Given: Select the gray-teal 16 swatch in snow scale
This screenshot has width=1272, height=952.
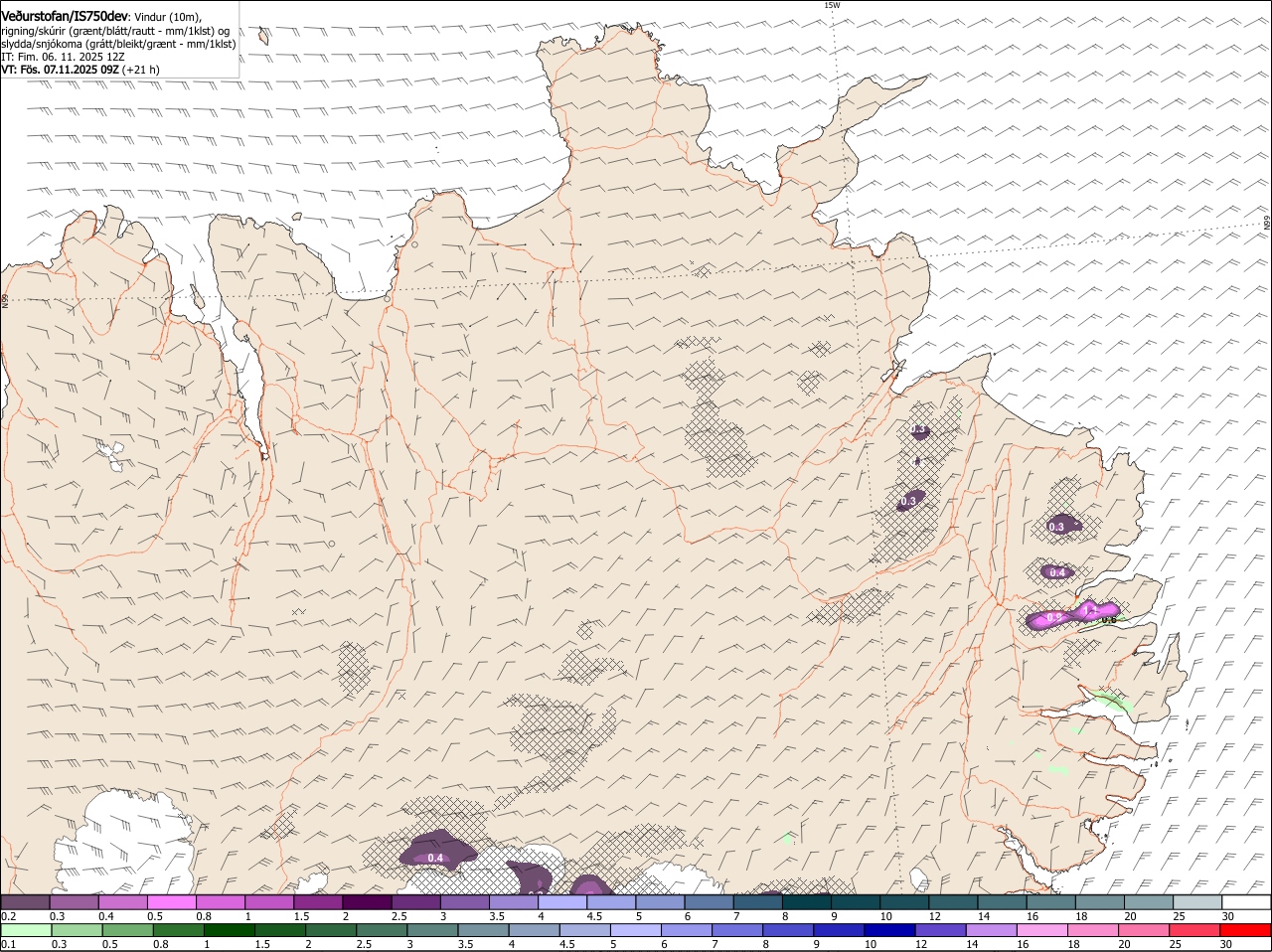Looking at the screenshot, I should (1051, 902).
